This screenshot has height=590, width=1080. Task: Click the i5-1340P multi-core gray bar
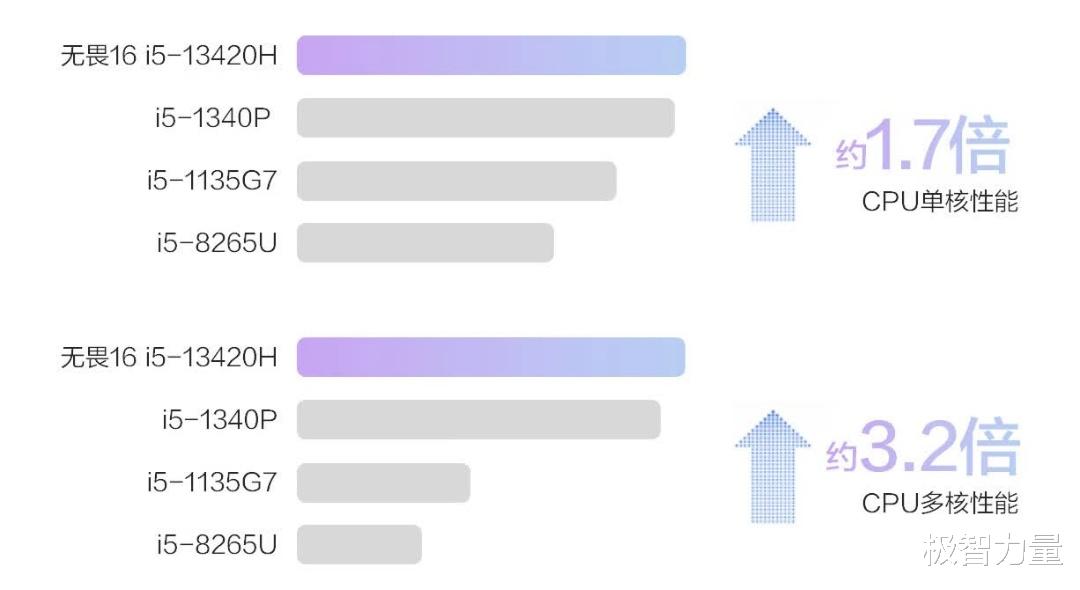(479, 419)
